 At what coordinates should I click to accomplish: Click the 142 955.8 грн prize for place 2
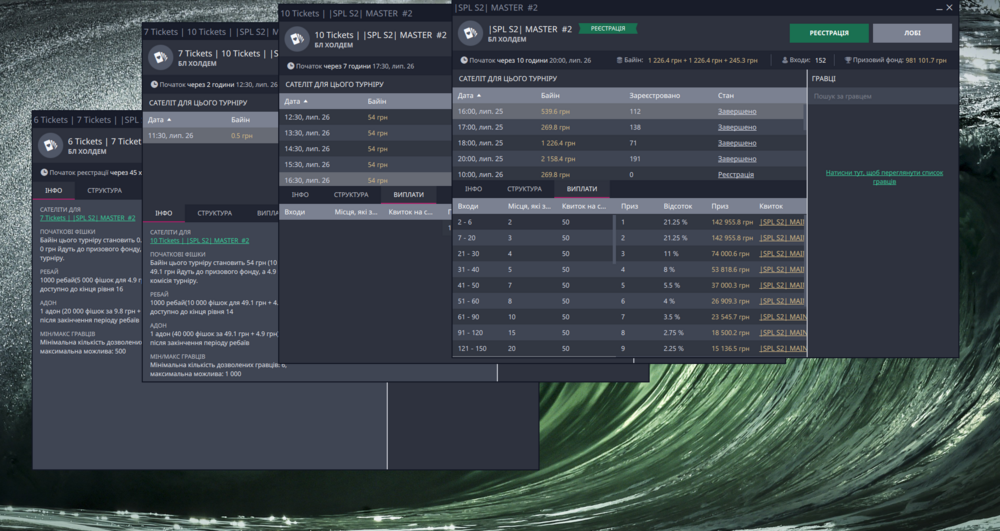[x=732, y=238]
